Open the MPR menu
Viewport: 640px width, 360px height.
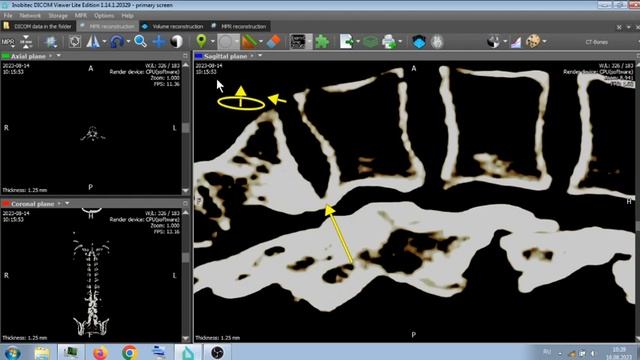[80, 16]
